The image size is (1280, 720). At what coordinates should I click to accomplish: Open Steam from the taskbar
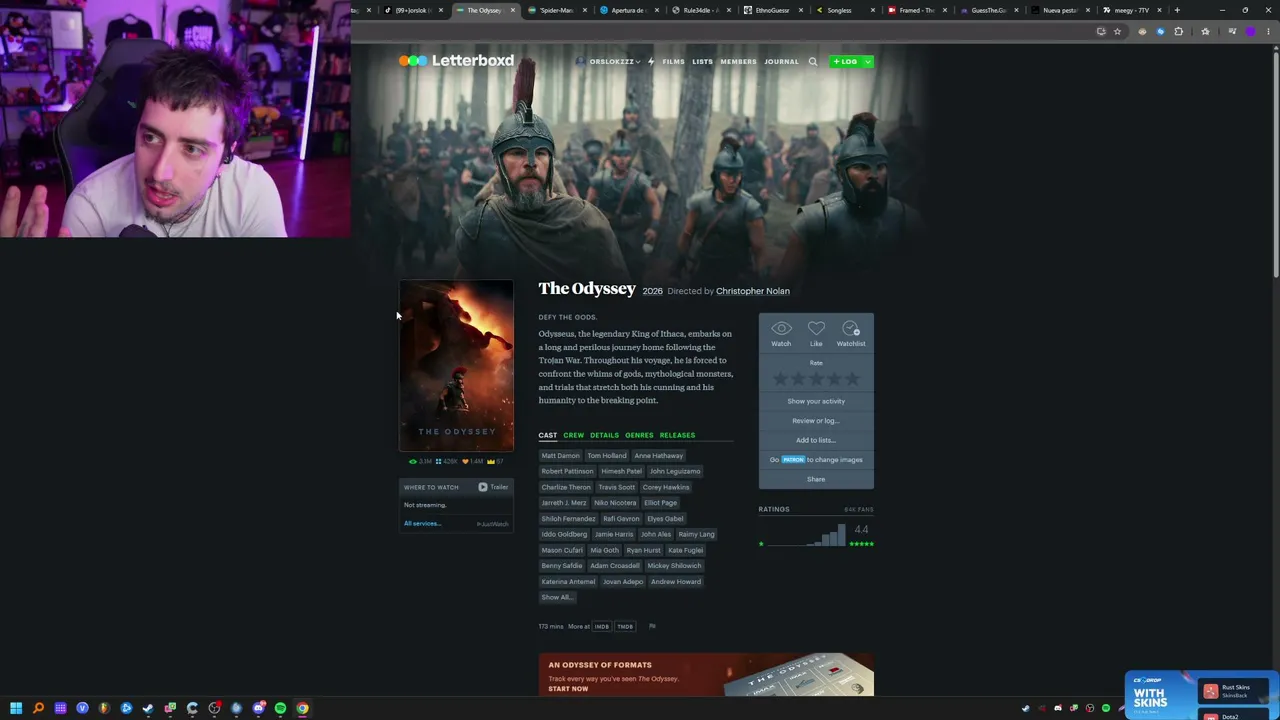click(x=148, y=708)
